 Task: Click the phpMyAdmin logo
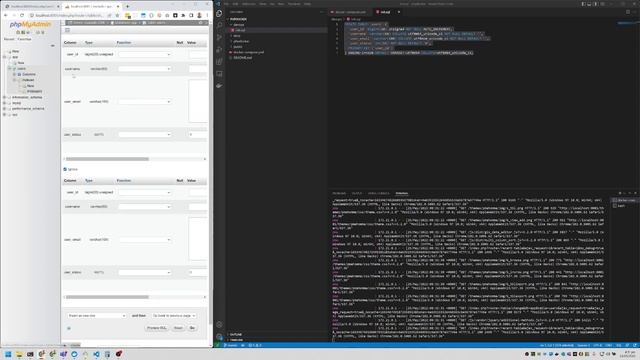[x=31, y=24]
